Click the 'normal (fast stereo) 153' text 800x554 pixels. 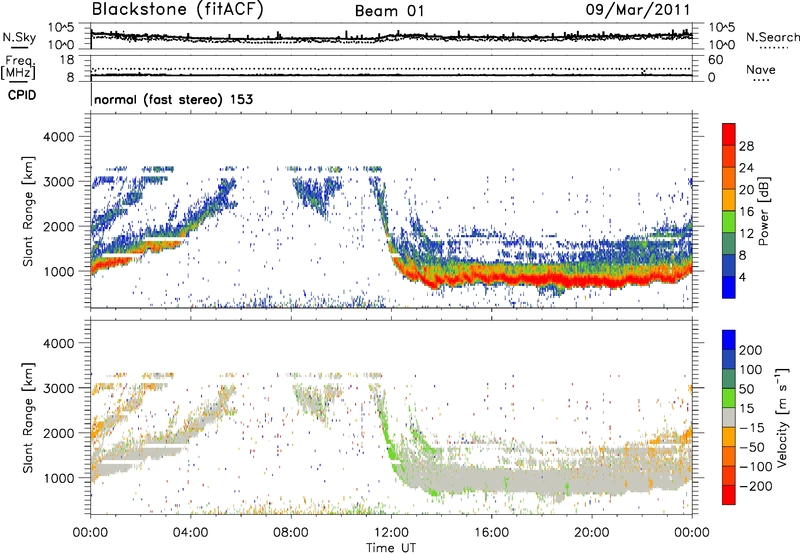coord(173,99)
